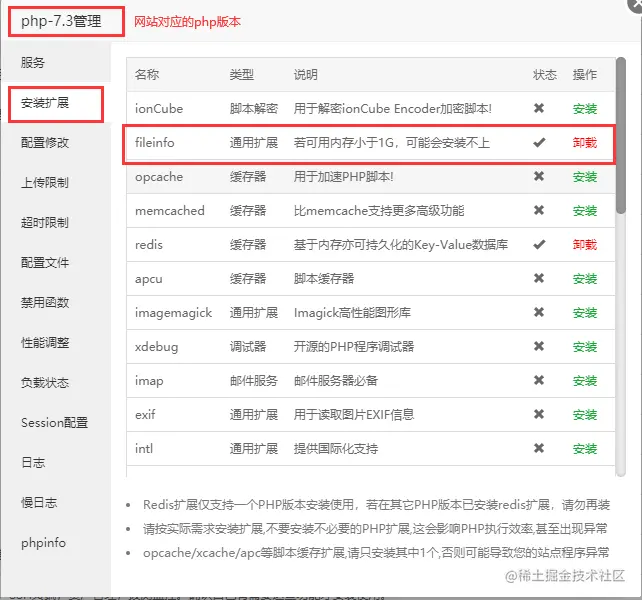
Task: Switch to the 上传限制 tab
Action: click(56, 182)
